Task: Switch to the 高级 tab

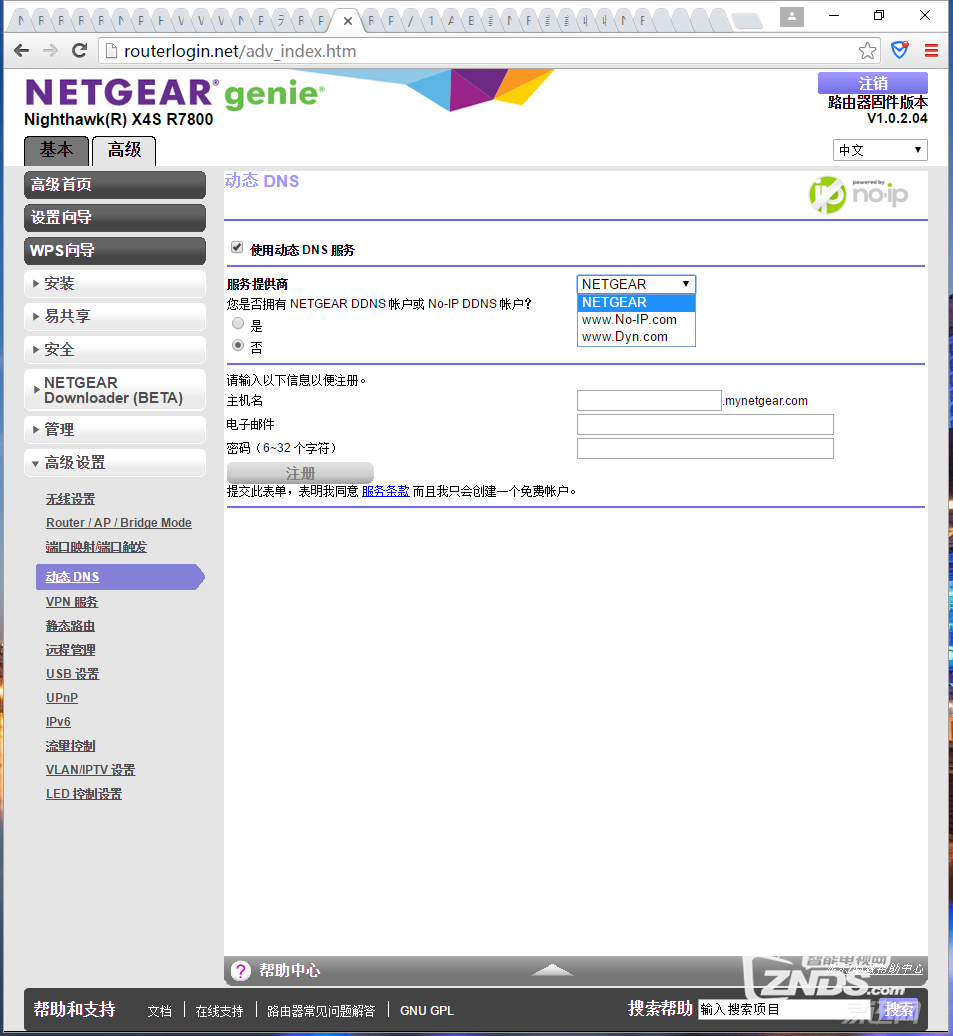Action: click(124, 151)
